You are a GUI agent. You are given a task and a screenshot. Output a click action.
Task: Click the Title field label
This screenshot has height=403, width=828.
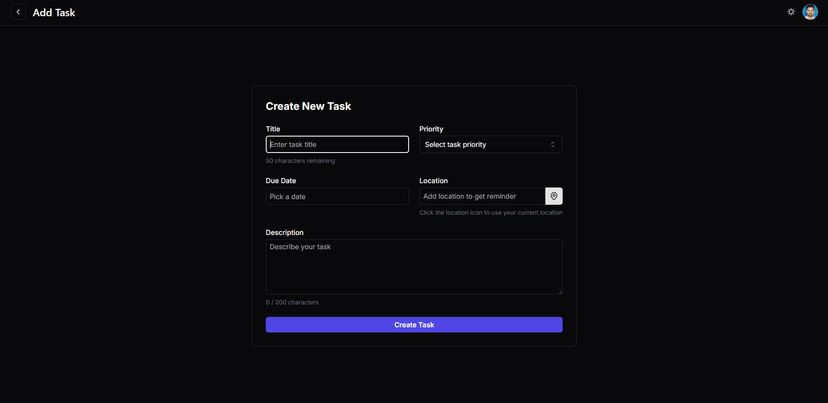point(273,129)
